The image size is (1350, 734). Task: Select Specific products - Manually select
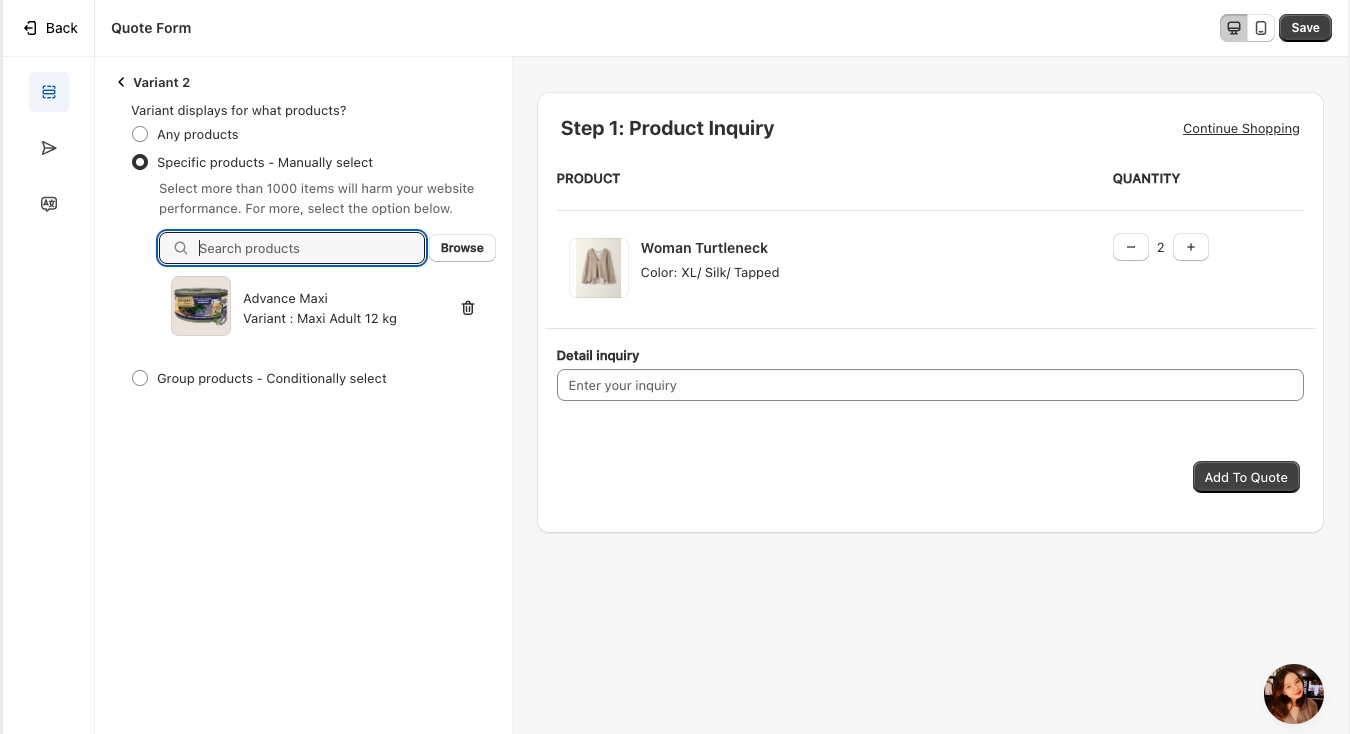pos(140,162)
